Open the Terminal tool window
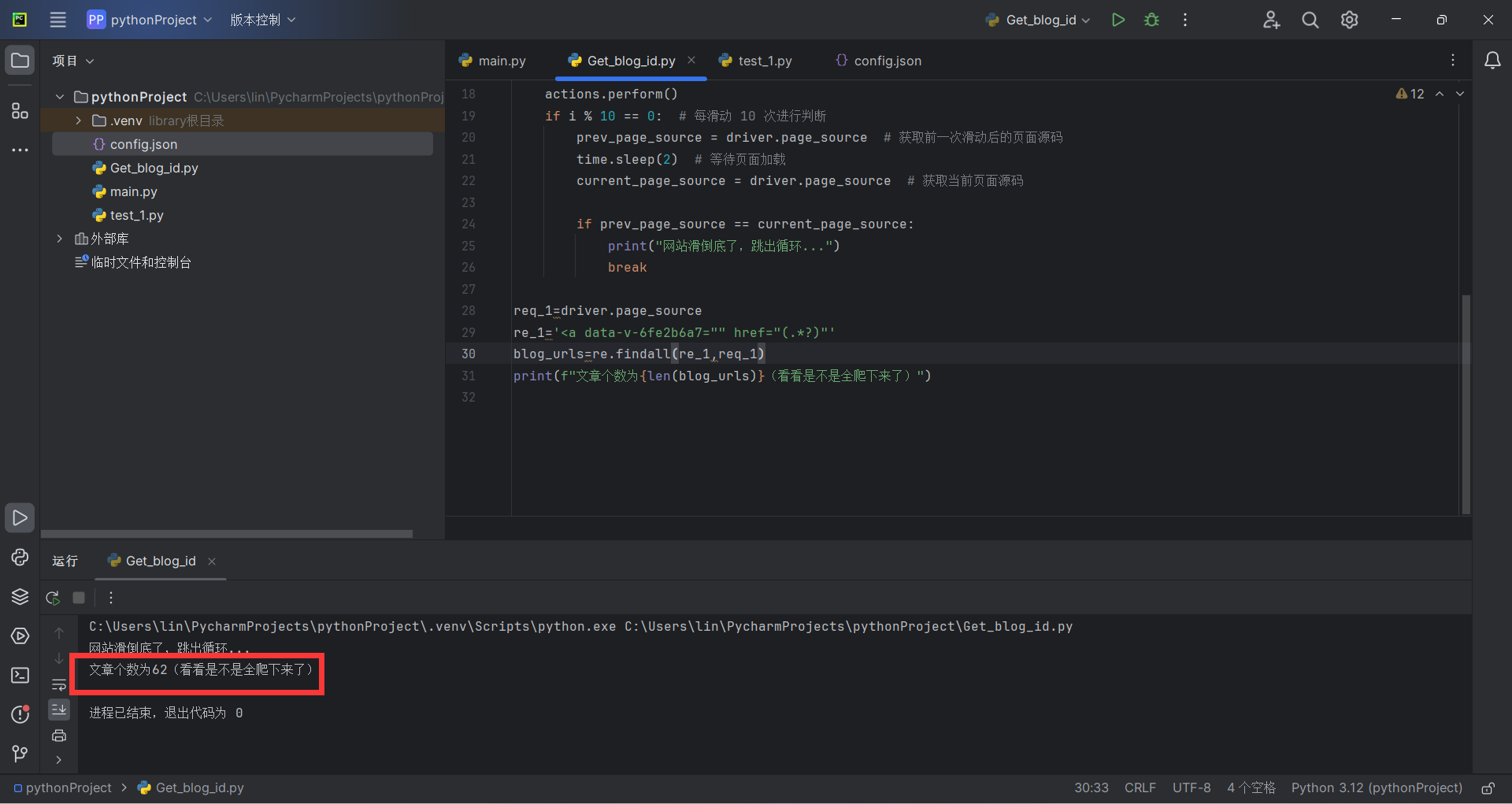Viewport: 1512px width, 804px height. pos(20,675)
